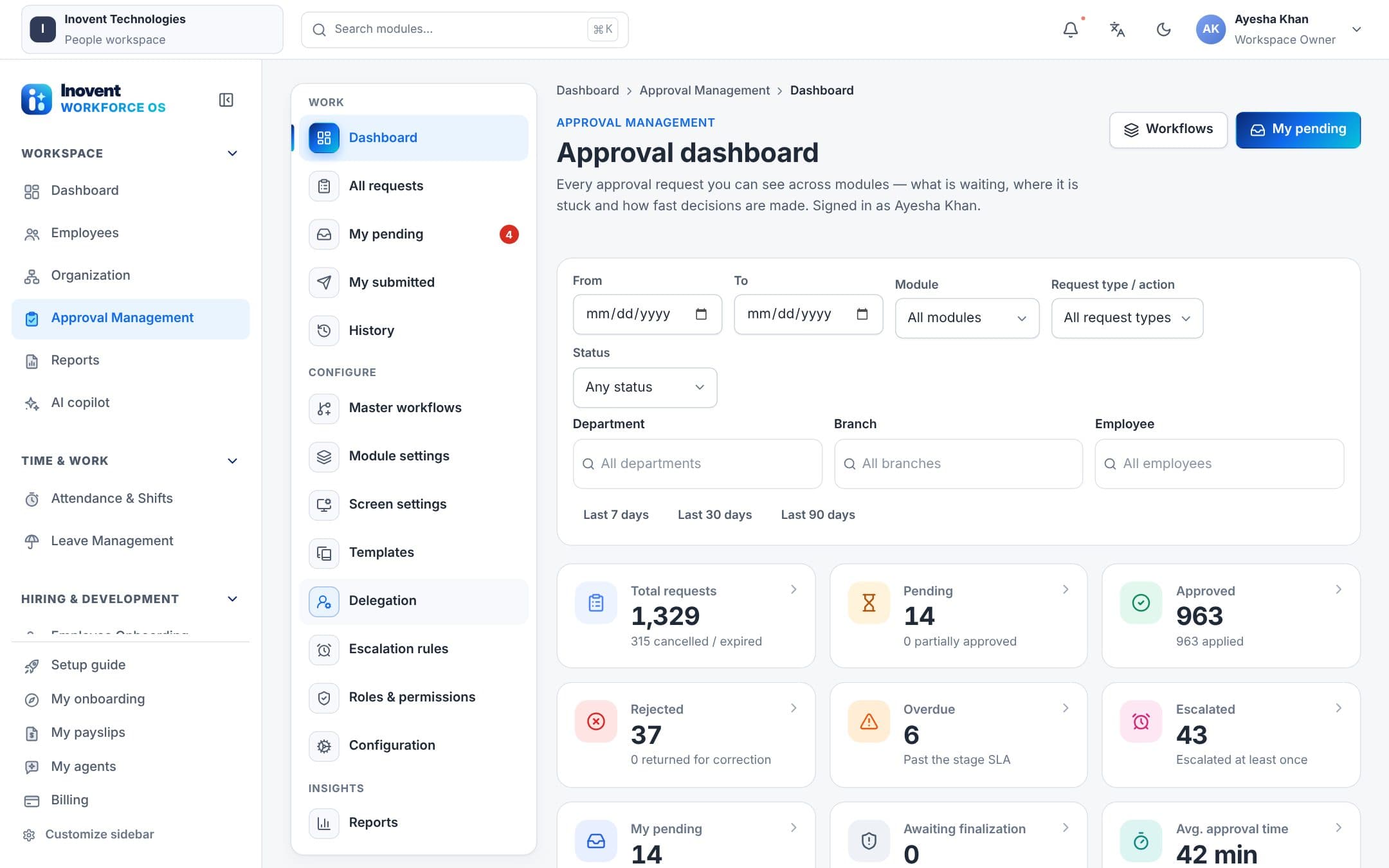1389x868 pixels.
Task: Click the All departments search field
Action: coord(697,464)
